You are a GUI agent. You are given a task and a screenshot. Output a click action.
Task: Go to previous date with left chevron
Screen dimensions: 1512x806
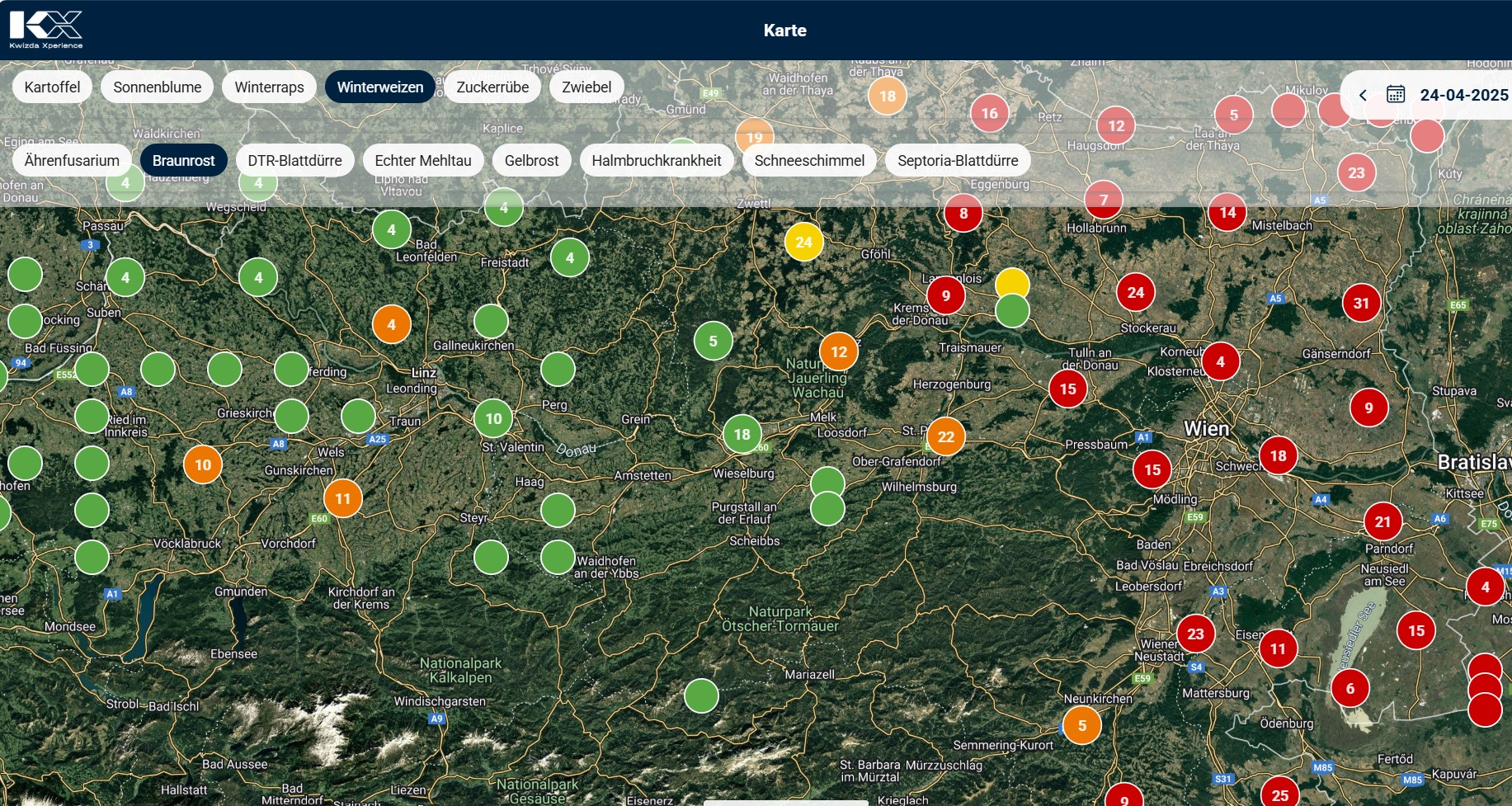click(x=1363, y=95)
